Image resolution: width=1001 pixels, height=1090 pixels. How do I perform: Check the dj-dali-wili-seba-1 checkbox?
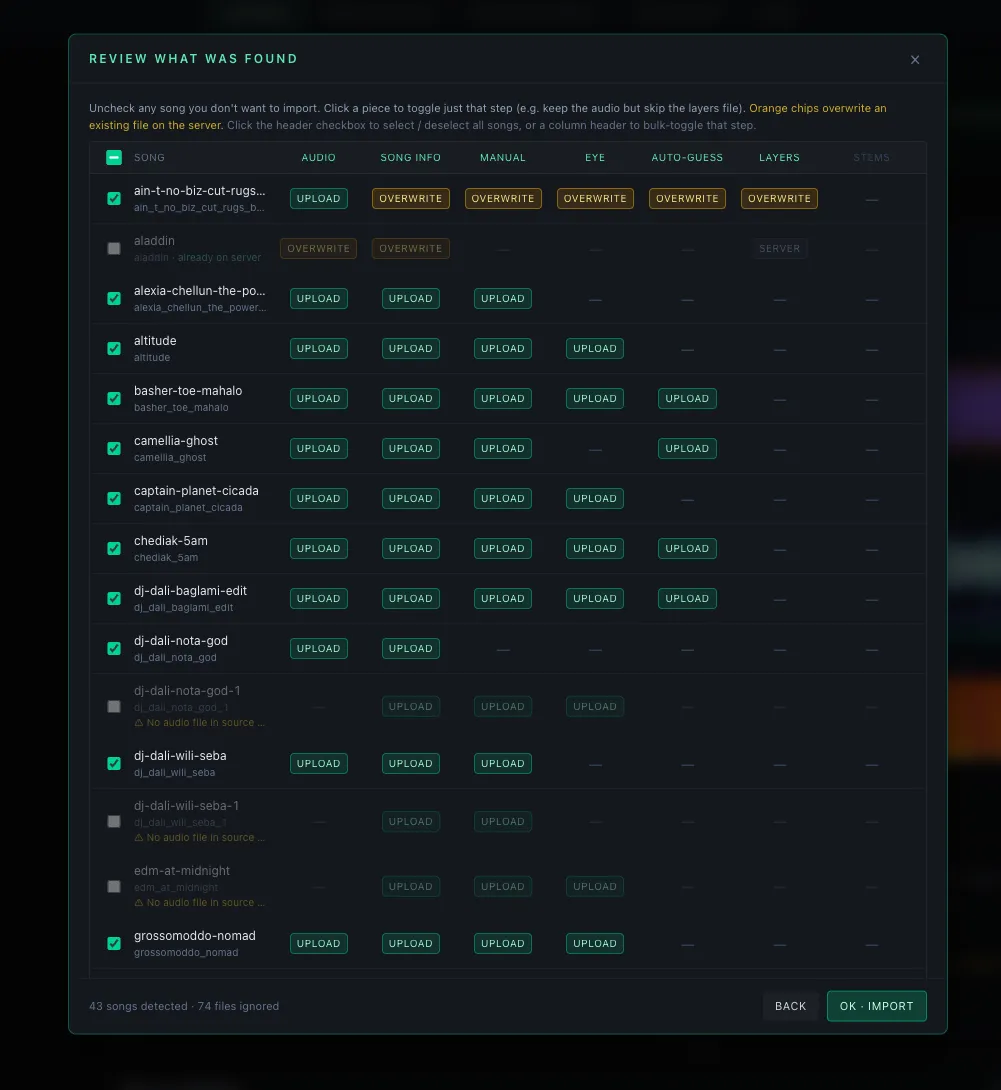click(114, 822)
